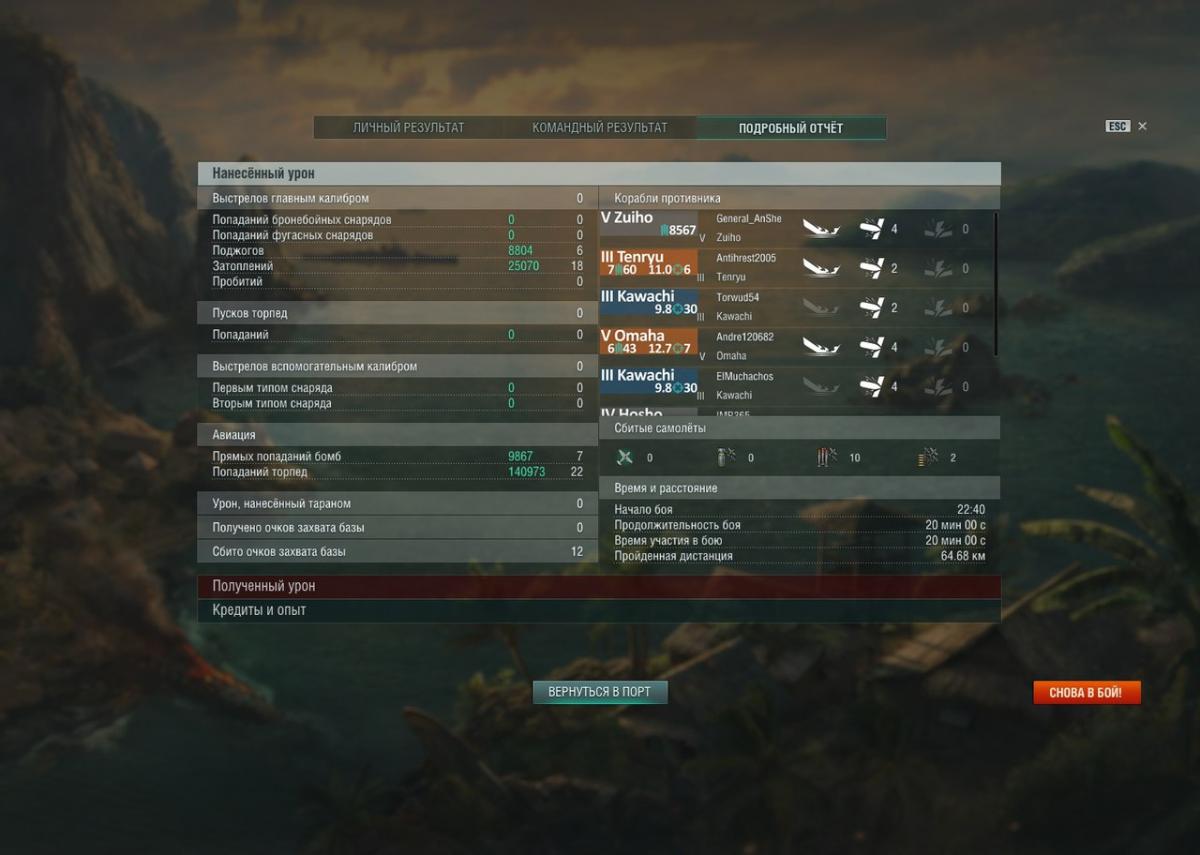Click the enemy ships list scrollbar
Screen dimensions: 1200x855
pos(996,282)
